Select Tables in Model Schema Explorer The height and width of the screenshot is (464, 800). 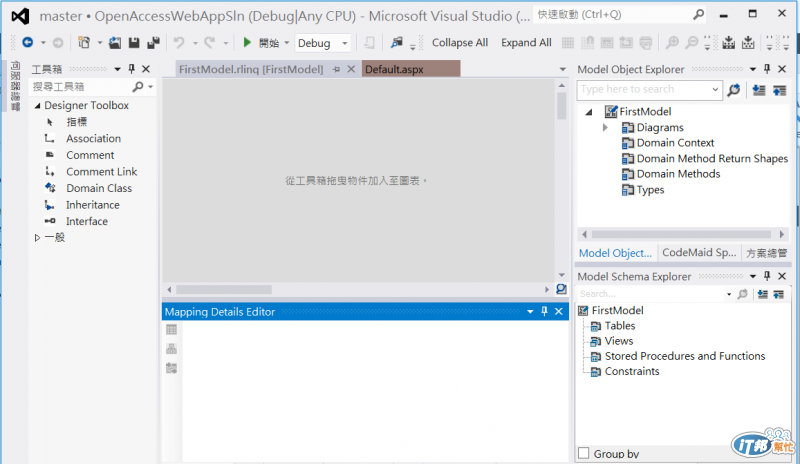tap(620, 326)
